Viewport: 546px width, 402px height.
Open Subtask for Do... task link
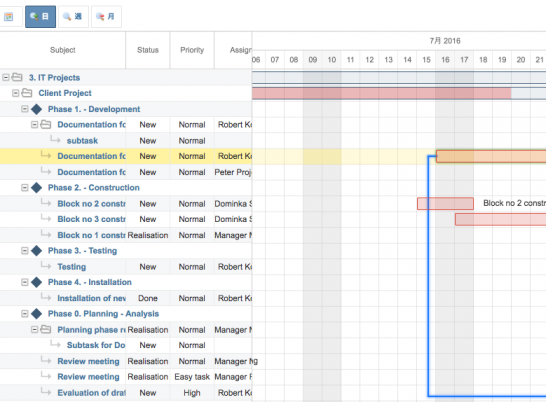pos(96,345)
